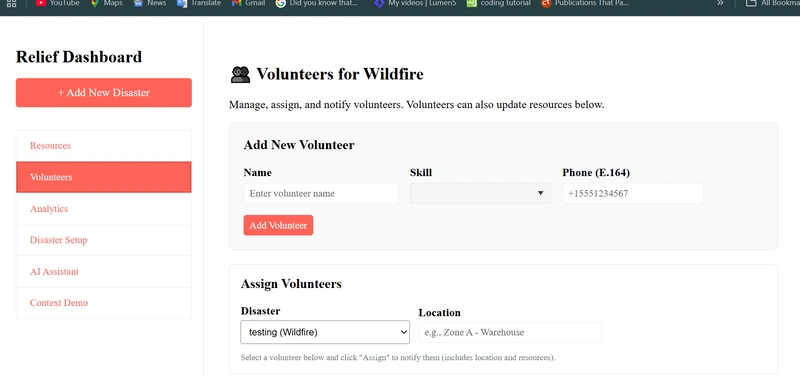800x376 pixels.
Task: Click the Add Volunteer button
Action: coord(278,225)
